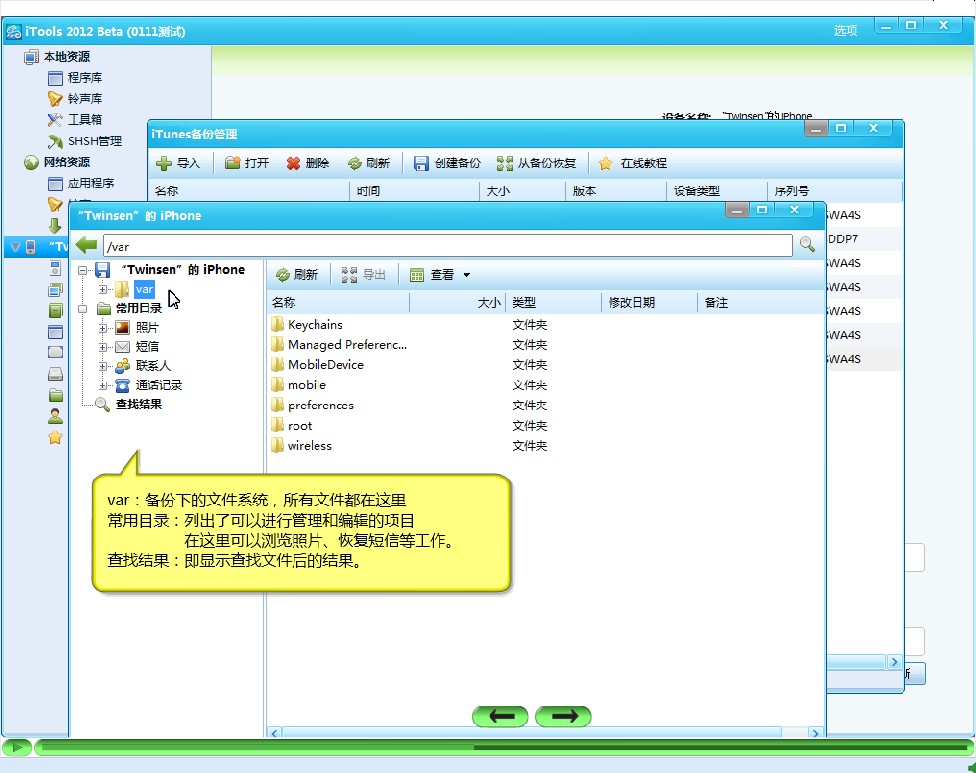
Task: Open 通话记录 call history item
Action: pyautogui.click(x=158, y=385)
